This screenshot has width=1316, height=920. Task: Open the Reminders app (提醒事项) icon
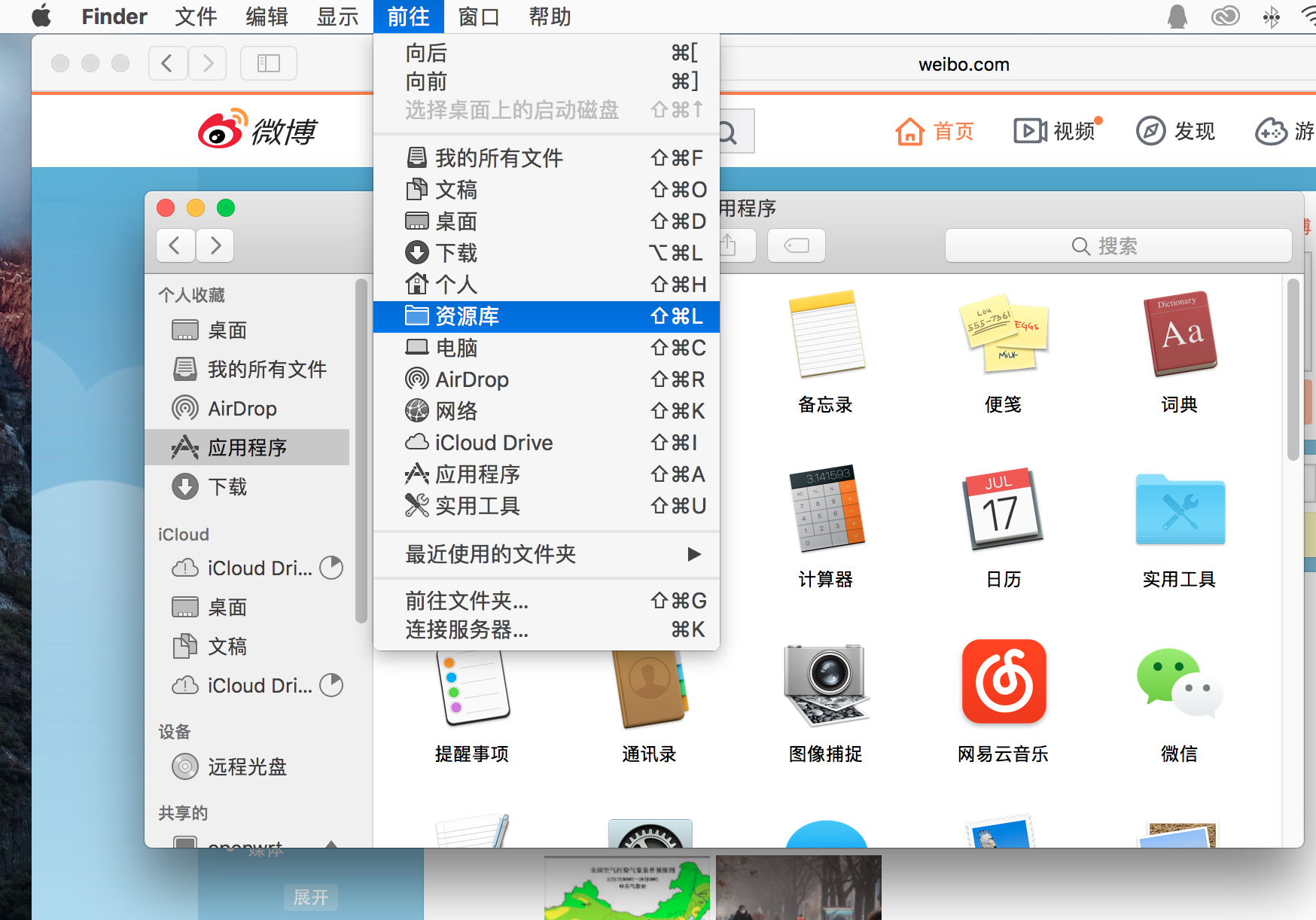point(472,688)
